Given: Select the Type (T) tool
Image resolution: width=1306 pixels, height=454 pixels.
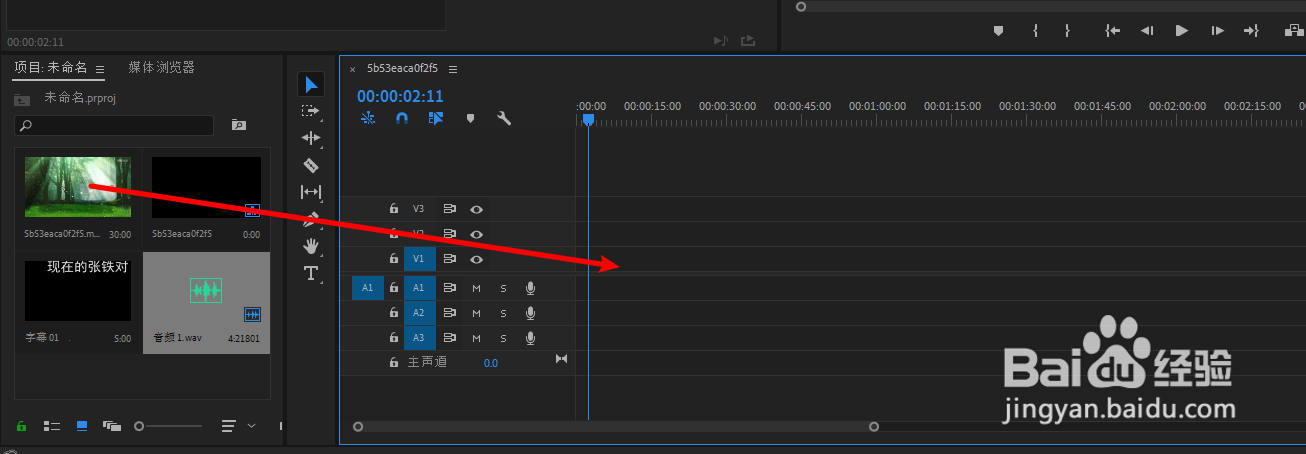Looking at the screenshot, I should tap(311, 273).
